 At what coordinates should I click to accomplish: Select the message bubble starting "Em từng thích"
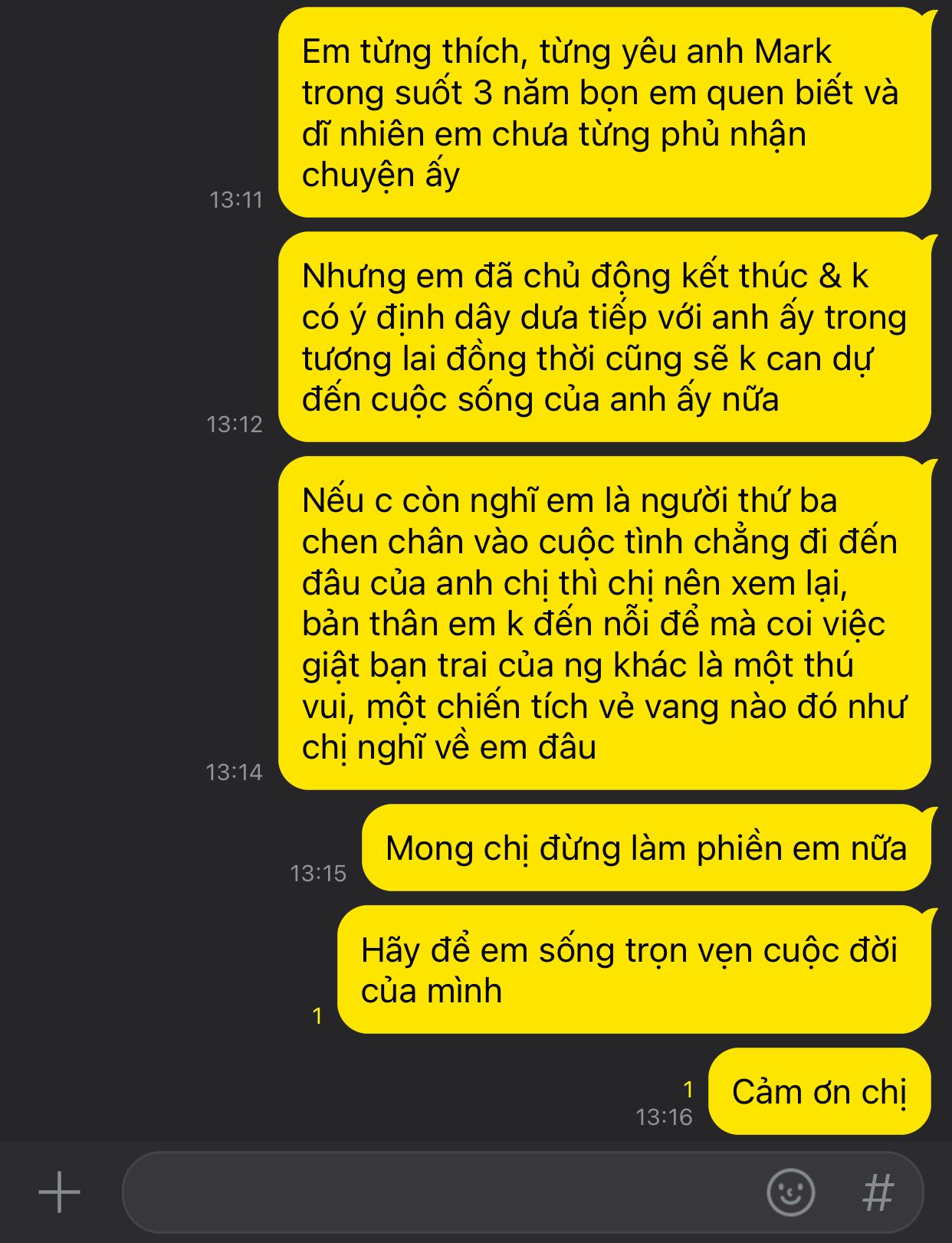(605, 113)
